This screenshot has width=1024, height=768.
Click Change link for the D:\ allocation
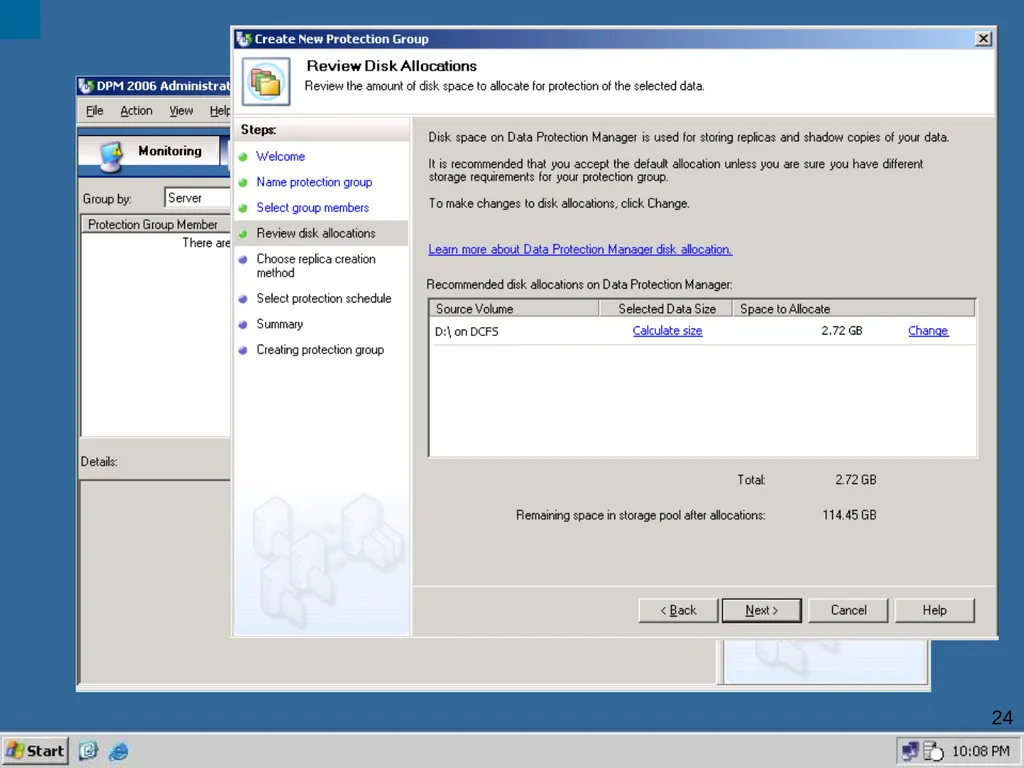click(x=928, y=330)
